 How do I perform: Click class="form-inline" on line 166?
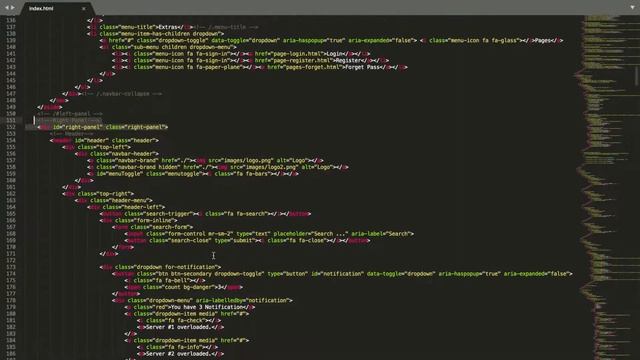(x=146, y=220)
